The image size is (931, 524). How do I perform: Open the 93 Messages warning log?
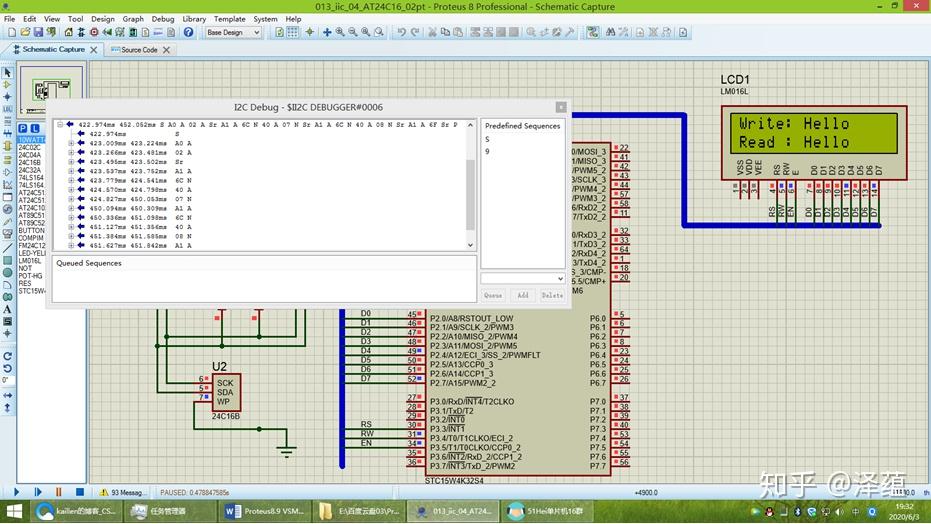coord(123,492)
